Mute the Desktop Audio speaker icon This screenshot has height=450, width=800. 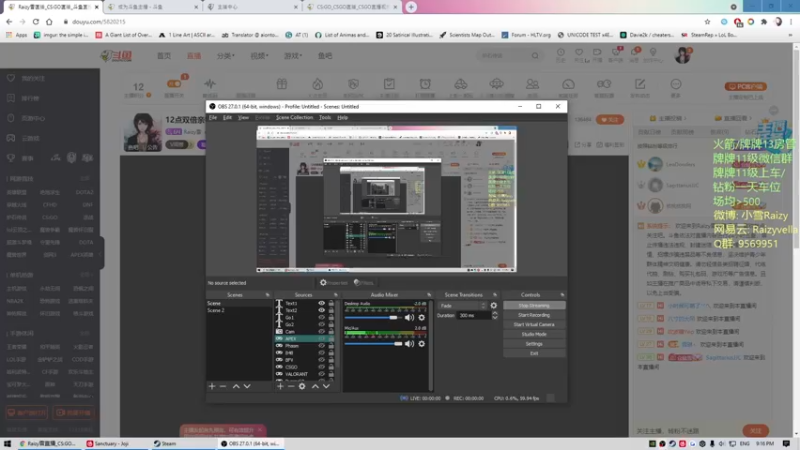coord(409,317)
